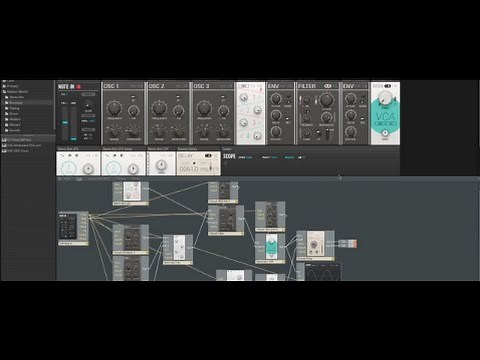Click the OSC 2 FM knob
This screenshot has width=480, height=360.
pos(178,111)
